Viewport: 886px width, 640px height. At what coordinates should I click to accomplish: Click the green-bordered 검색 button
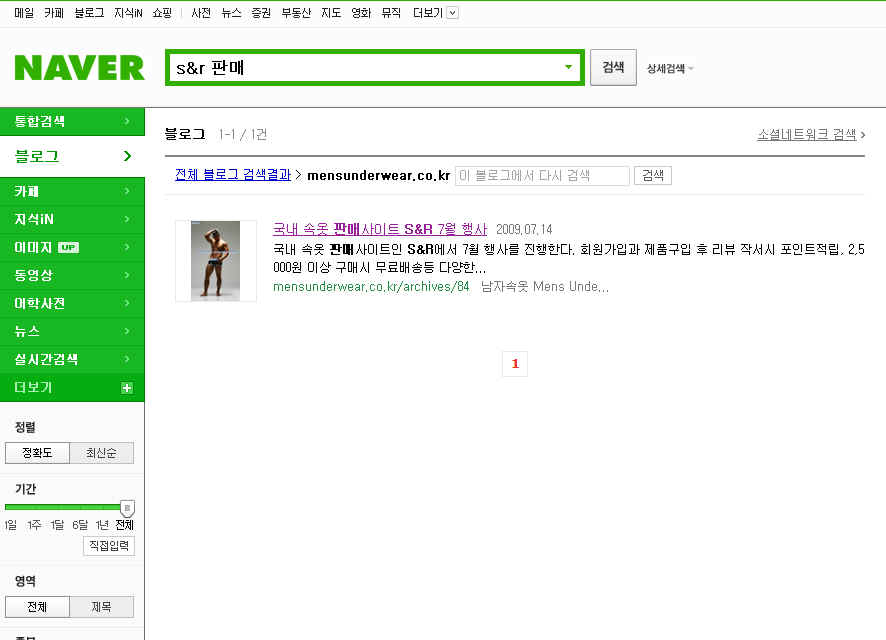point(612,67)
